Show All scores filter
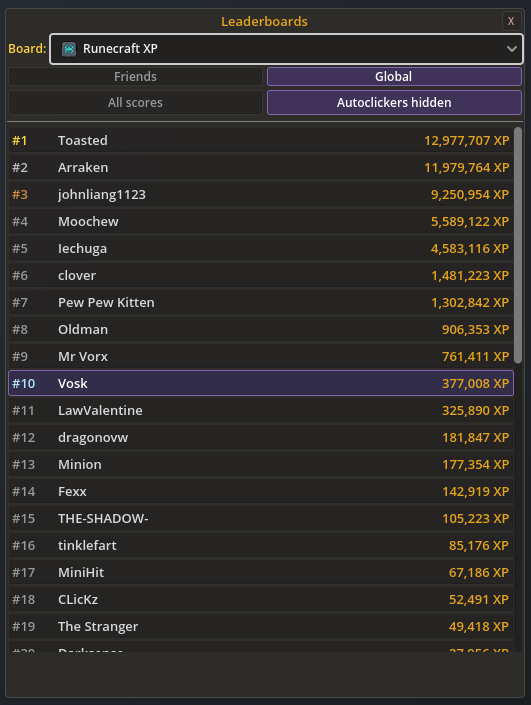The image size is (531, 705). coord(135,103)
